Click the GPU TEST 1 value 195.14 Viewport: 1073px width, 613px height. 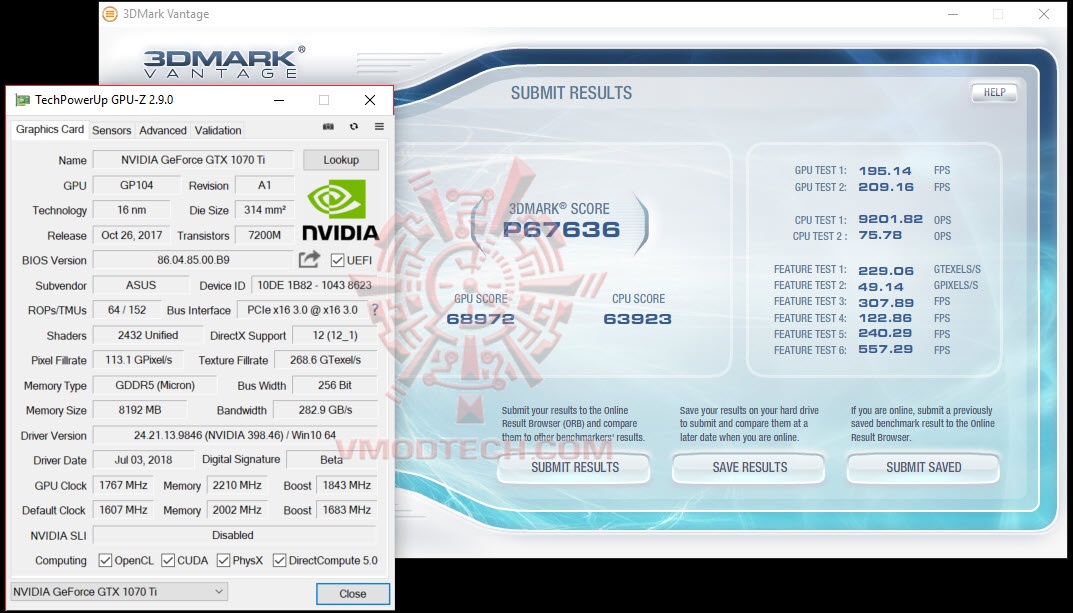pyautogui.click(x=885, y=171)
